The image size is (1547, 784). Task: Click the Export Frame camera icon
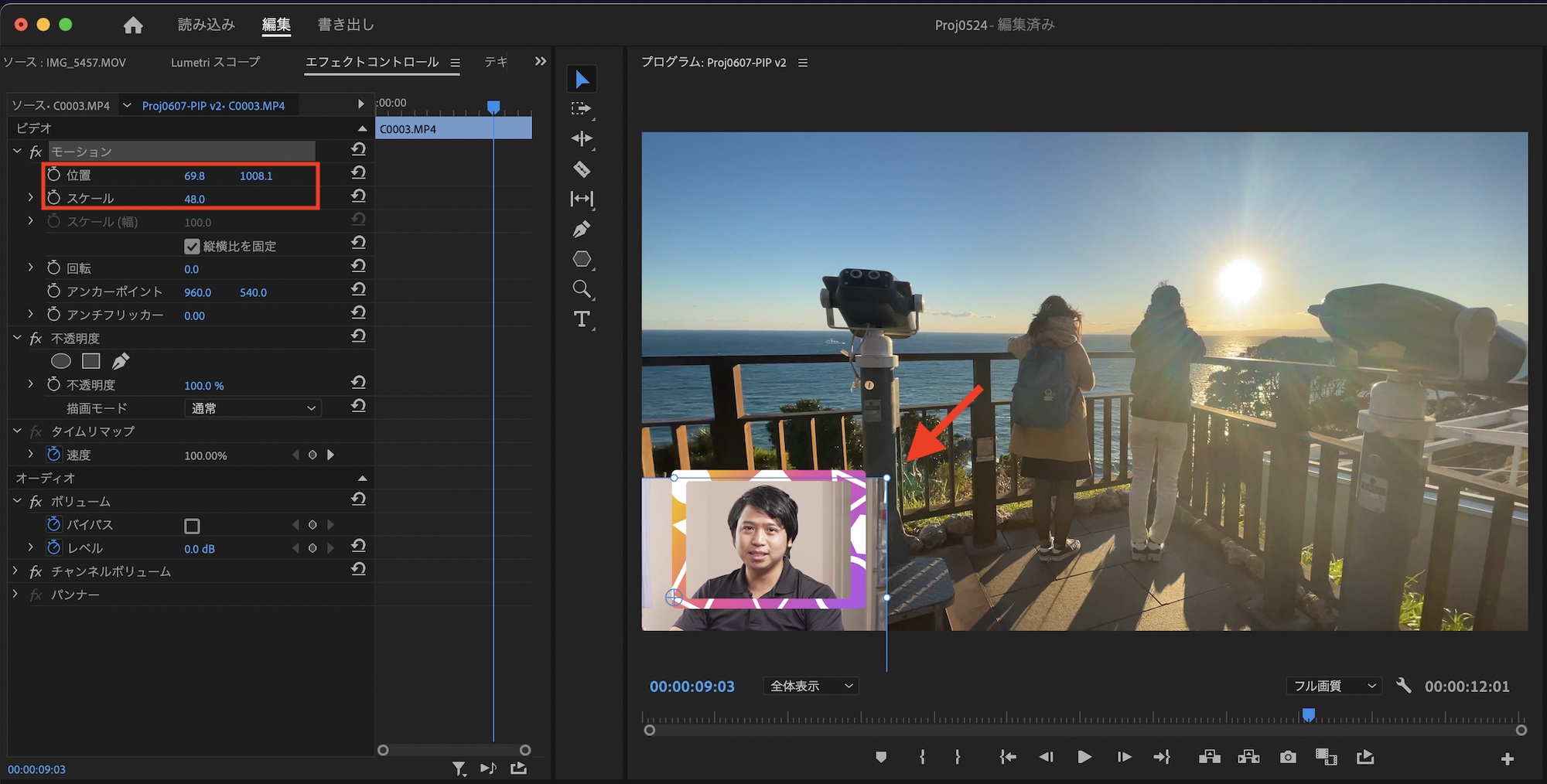pos(1288,757)
